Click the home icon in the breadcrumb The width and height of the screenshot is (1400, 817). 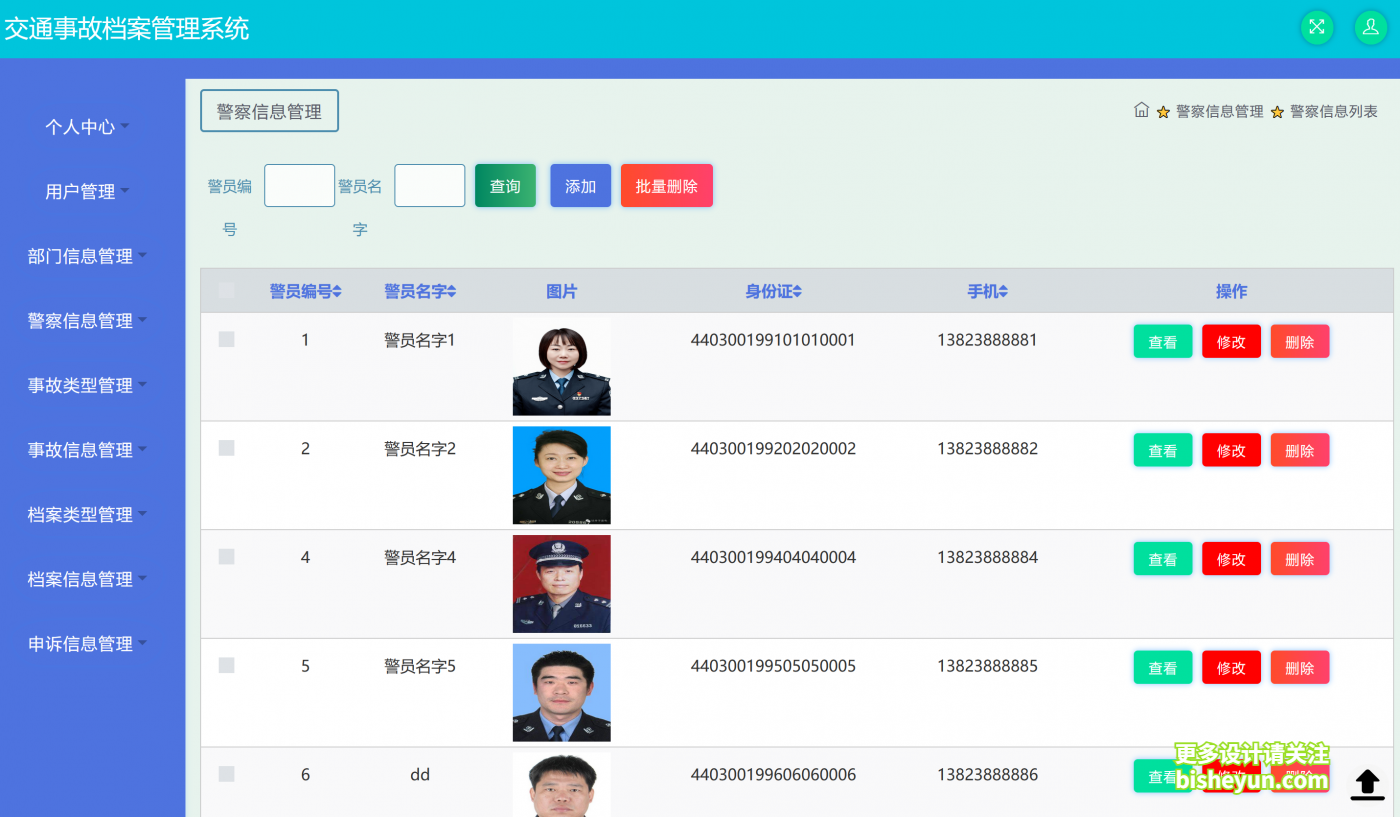1141,111
